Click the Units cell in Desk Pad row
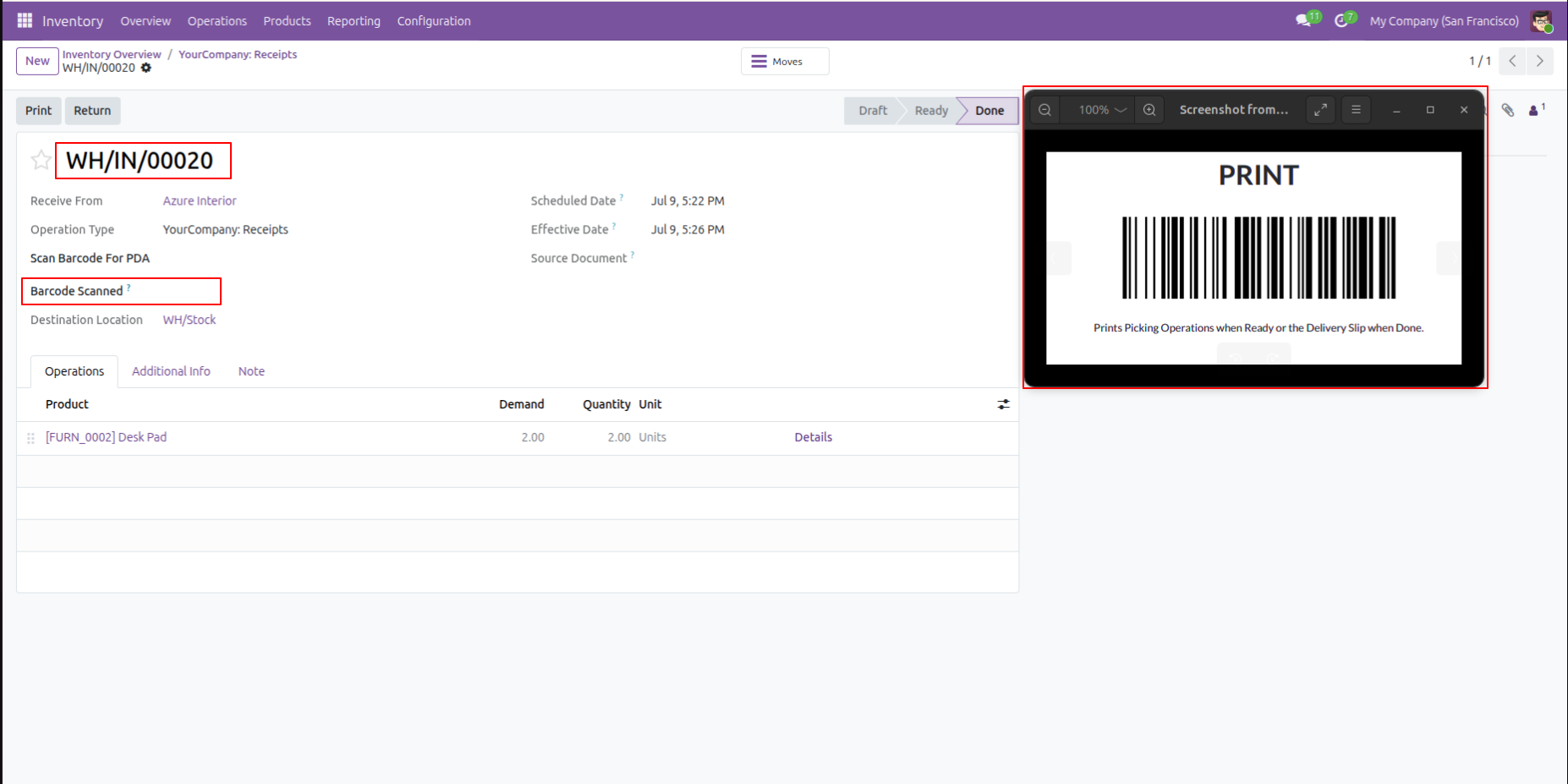Image resolution: width=1568 pixels, height=784 pixels. pyautogui.click(x=652, y=437)
